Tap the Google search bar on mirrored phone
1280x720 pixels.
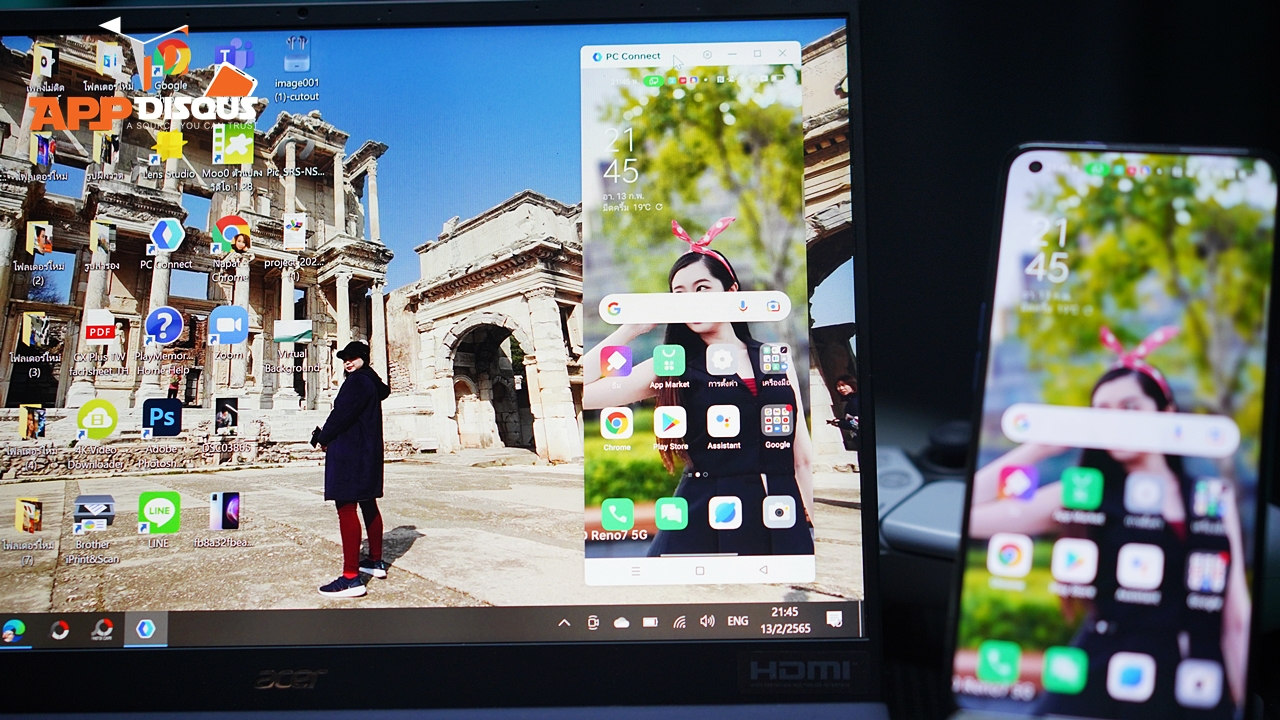[x=695, y=307]
